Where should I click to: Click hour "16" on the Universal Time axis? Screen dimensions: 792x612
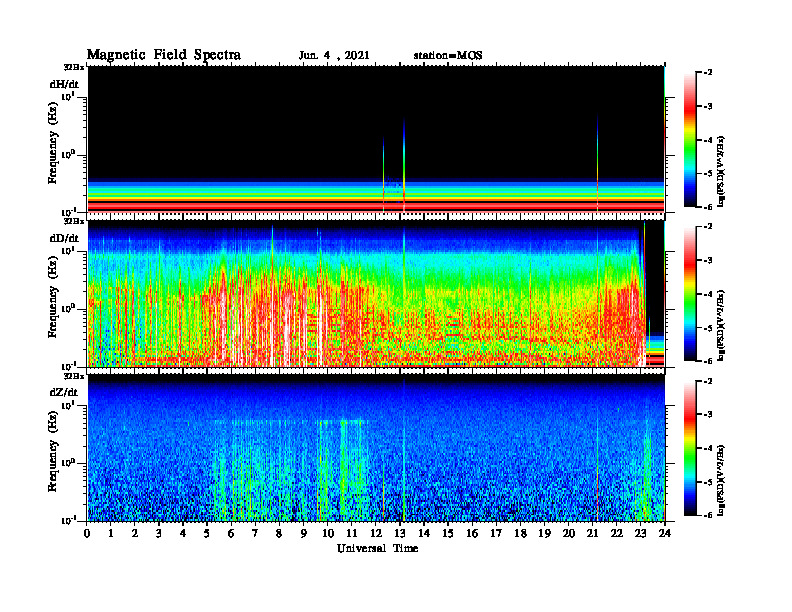[472, 534]
